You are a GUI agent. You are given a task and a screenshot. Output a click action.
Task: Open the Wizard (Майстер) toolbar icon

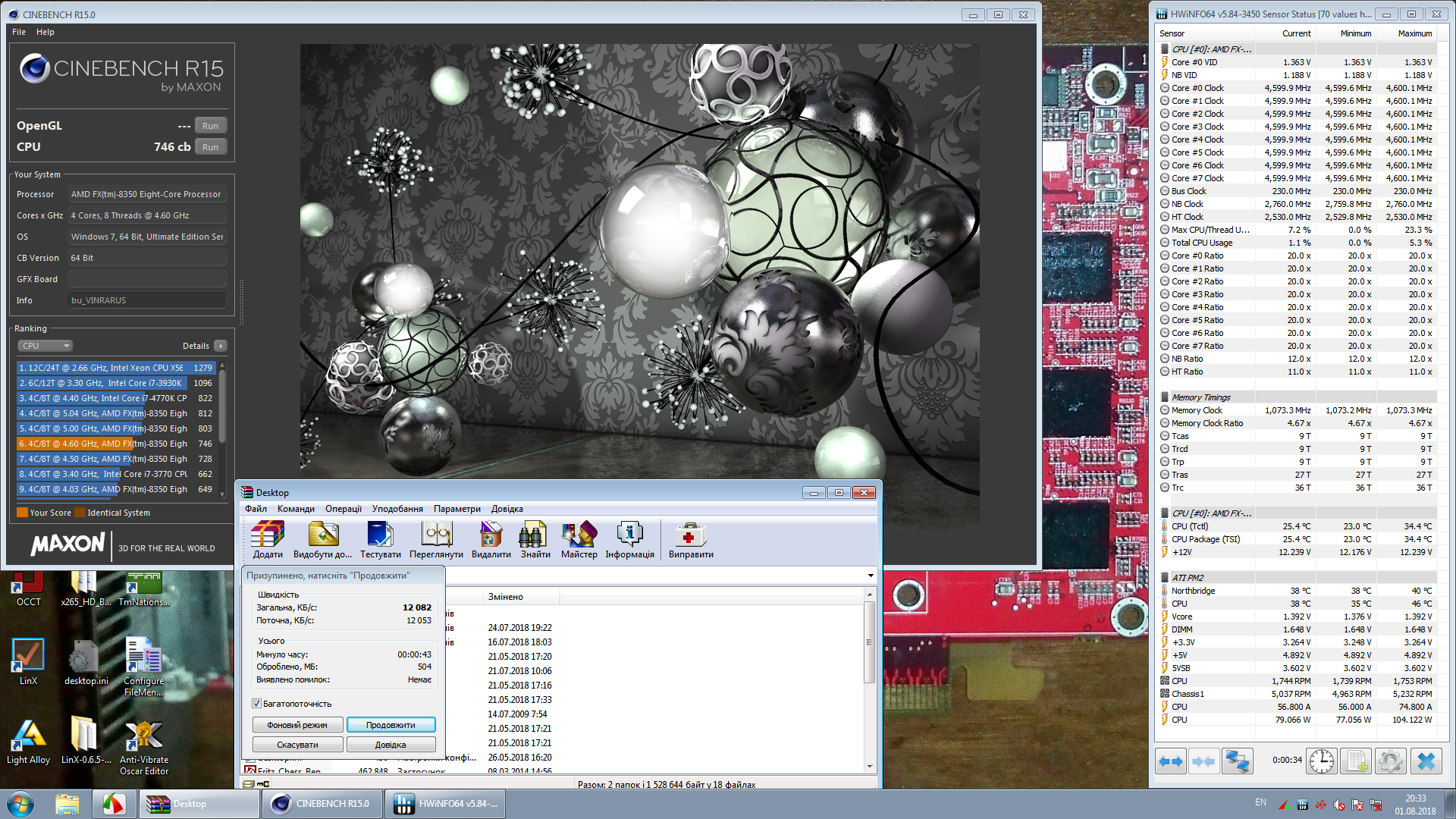pos(579,535)
